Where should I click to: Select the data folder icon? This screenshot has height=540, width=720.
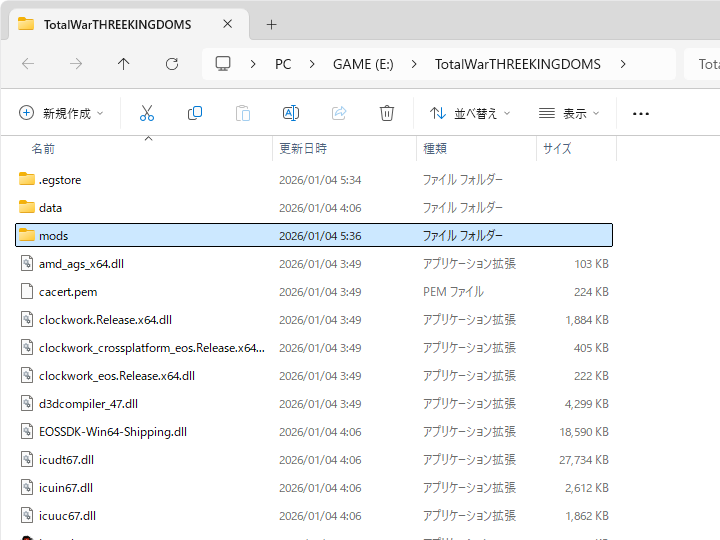point(27,207)
